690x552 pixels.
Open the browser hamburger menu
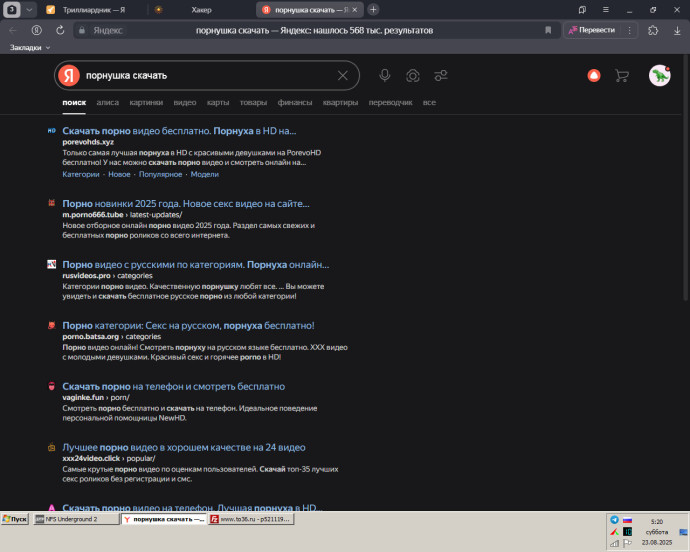click(606, 10)
